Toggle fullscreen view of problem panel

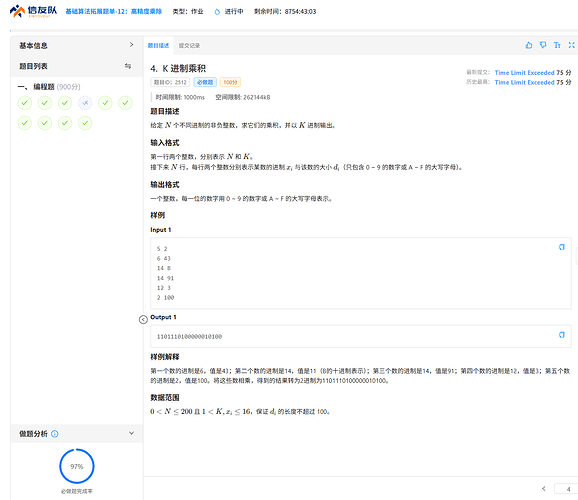point(571,45)
